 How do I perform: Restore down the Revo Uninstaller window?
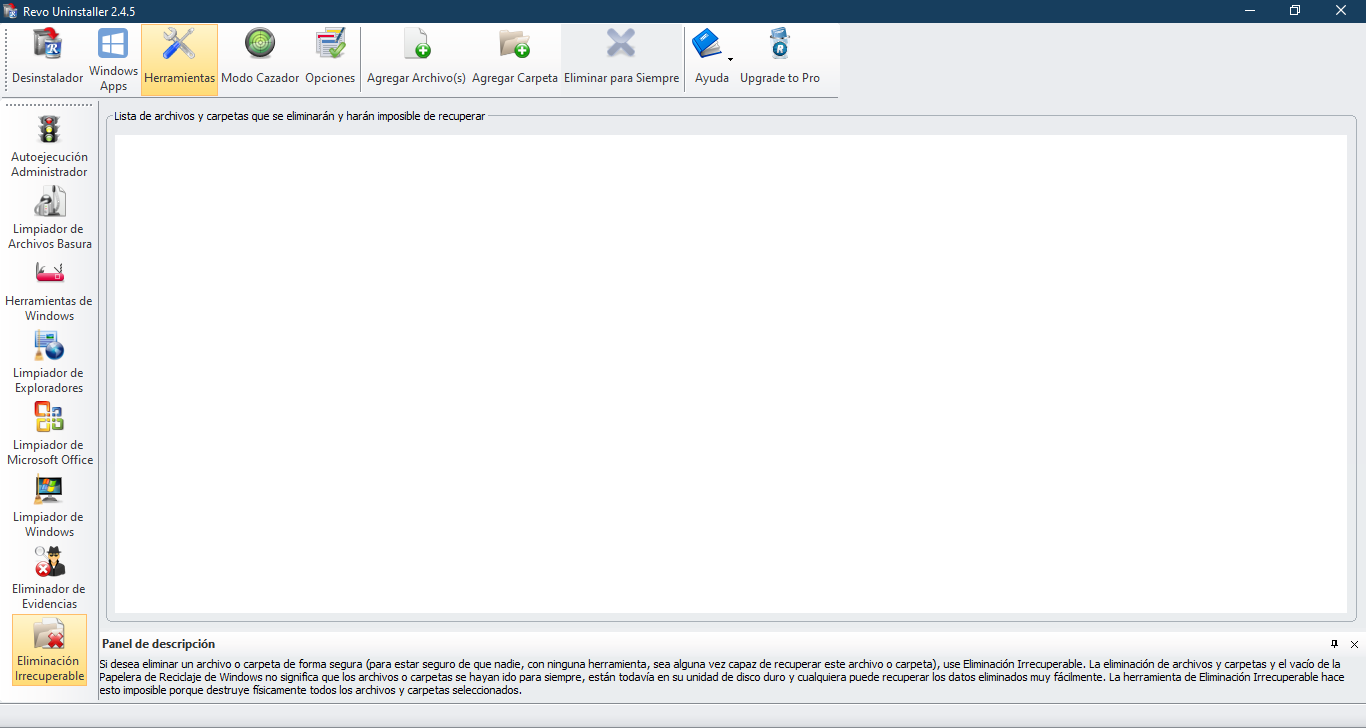tap(1295, 11)
